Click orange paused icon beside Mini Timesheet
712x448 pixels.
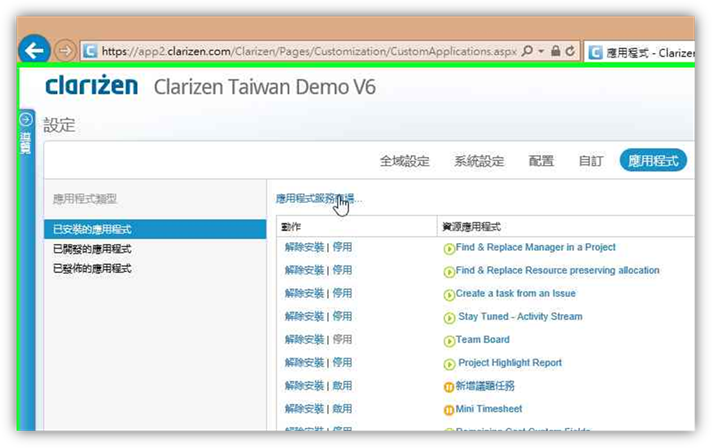[x=449, y=410]
